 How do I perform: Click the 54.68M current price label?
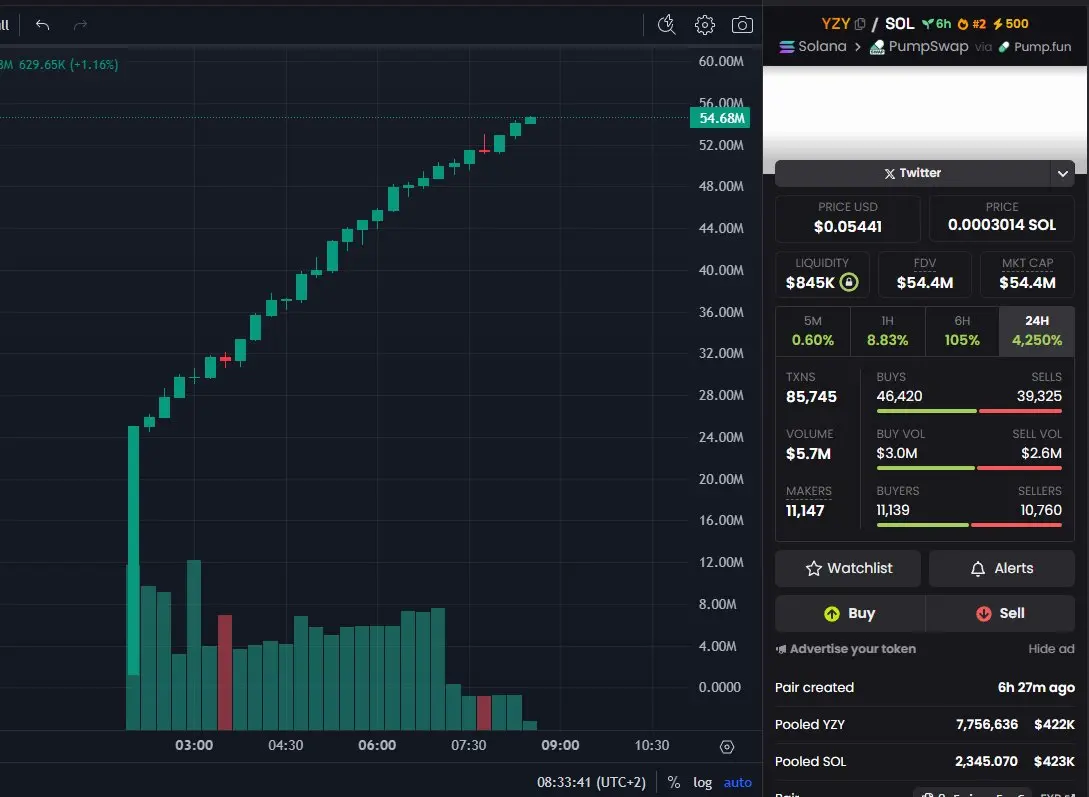coord(720,118)
